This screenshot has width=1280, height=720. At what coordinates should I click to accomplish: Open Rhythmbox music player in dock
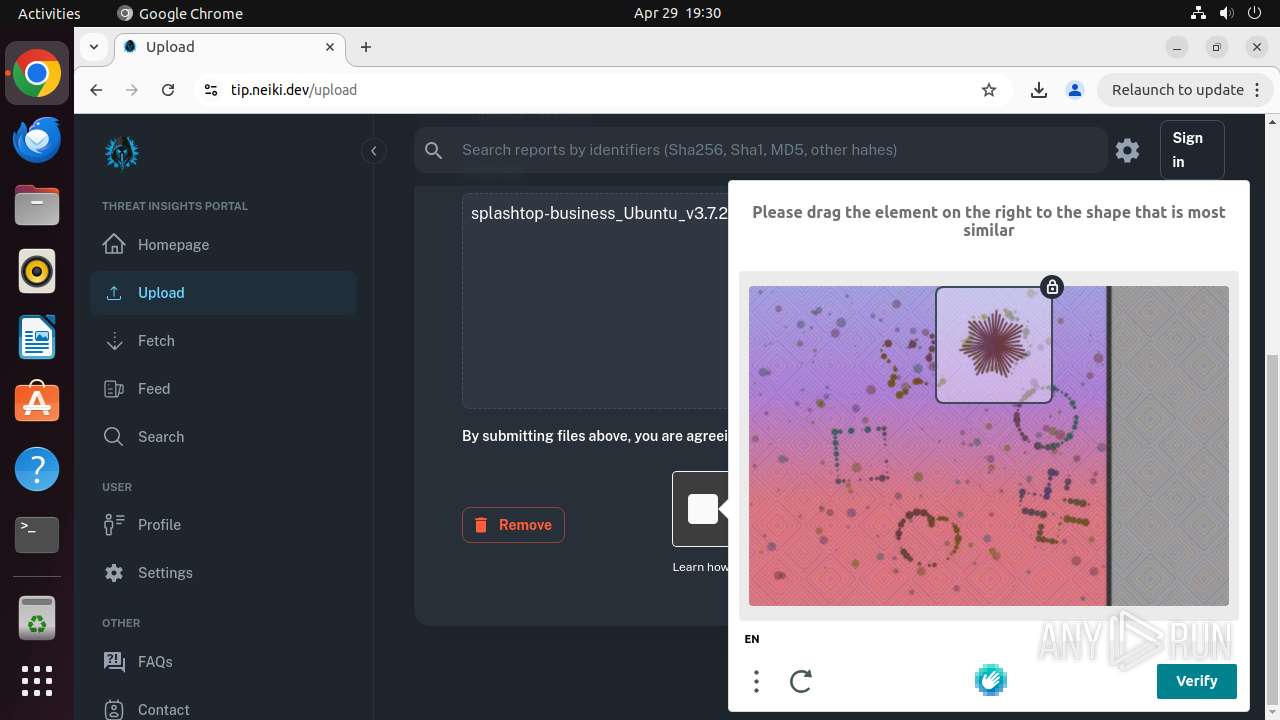37,271
